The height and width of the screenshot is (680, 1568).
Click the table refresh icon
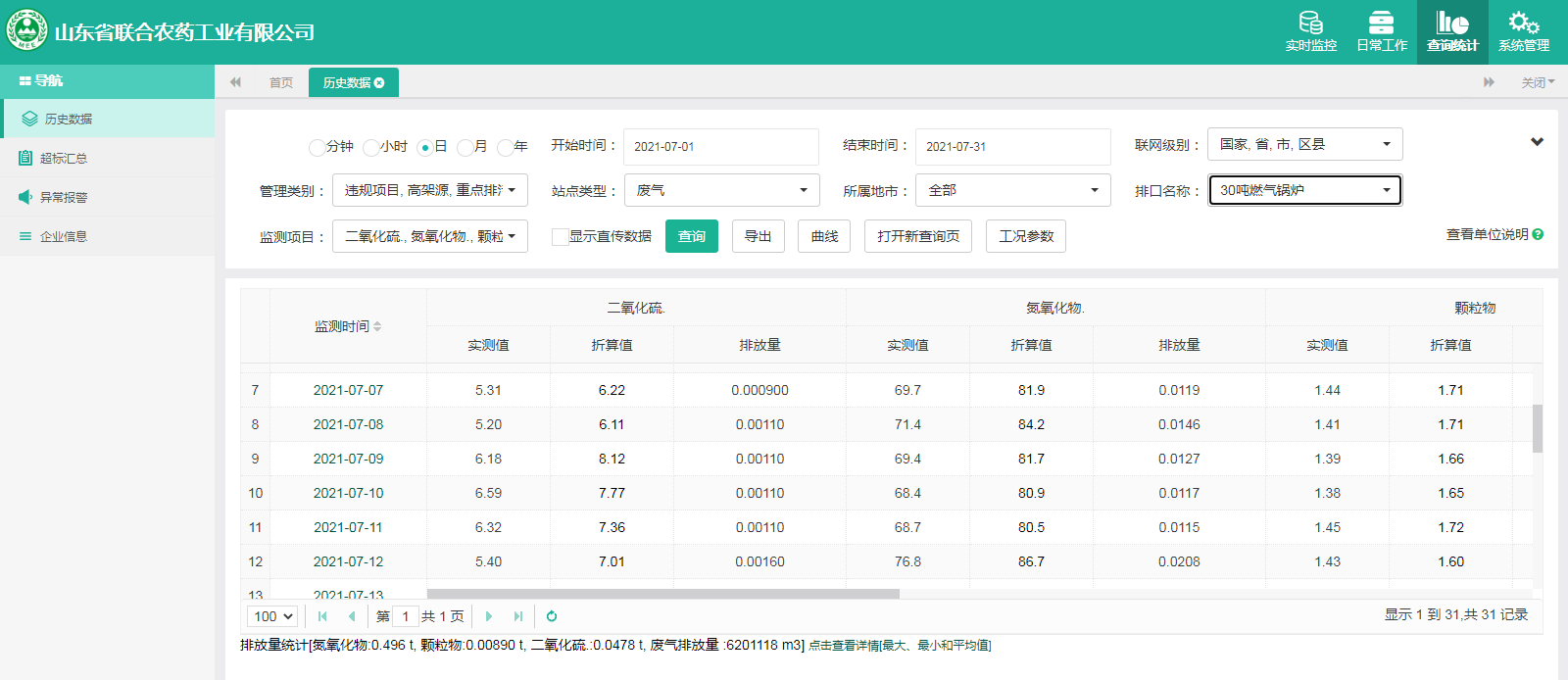coord(552,616)
